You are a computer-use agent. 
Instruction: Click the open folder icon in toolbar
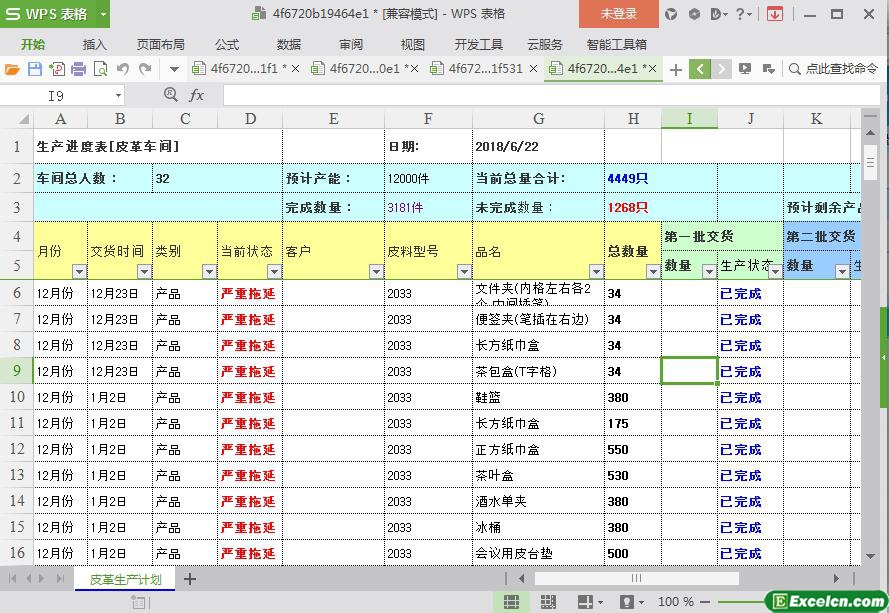[12, 69]
